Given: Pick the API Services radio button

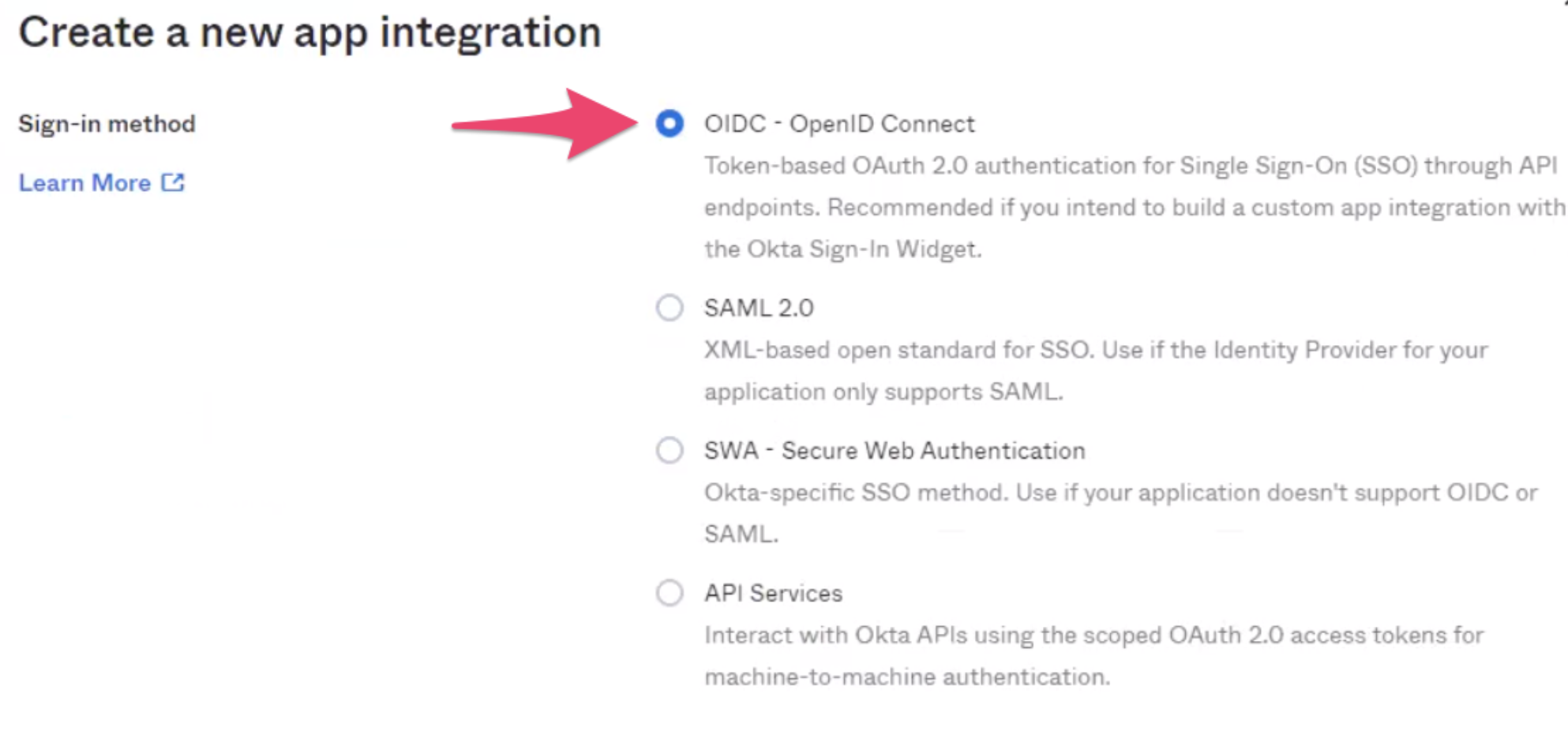Looking at the screenshot, I should point(670,593).
